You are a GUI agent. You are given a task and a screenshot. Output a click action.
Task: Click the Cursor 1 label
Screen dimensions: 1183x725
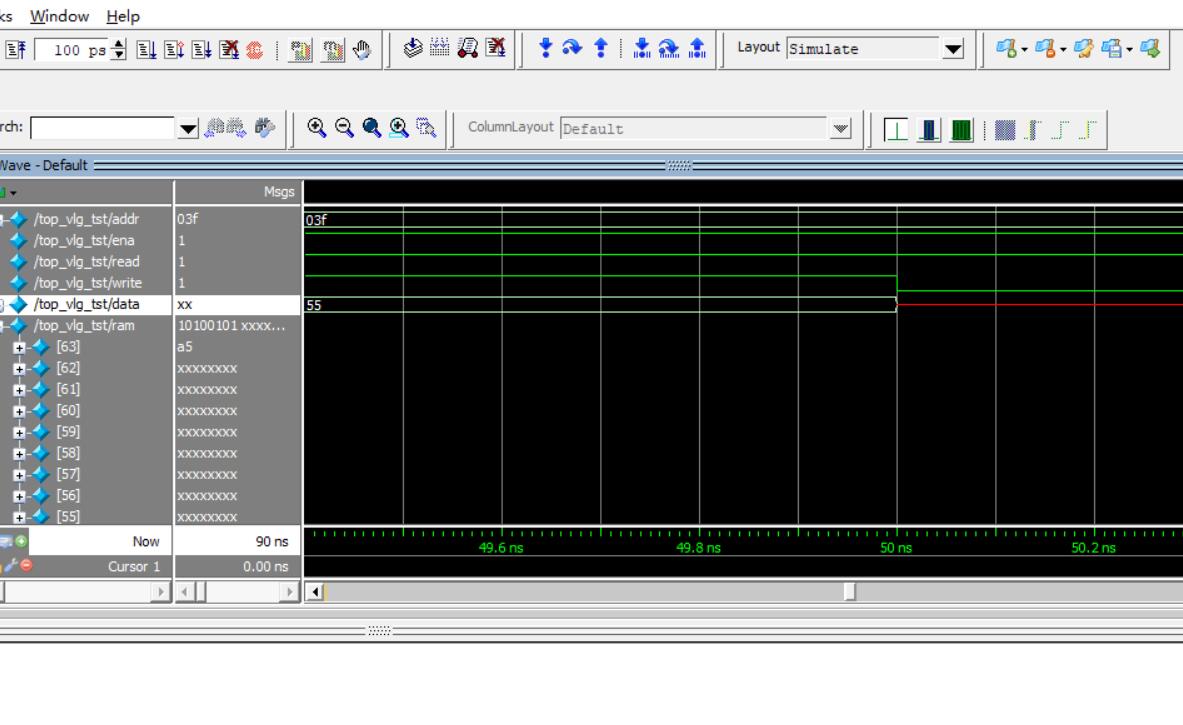(x=134, y=567)
